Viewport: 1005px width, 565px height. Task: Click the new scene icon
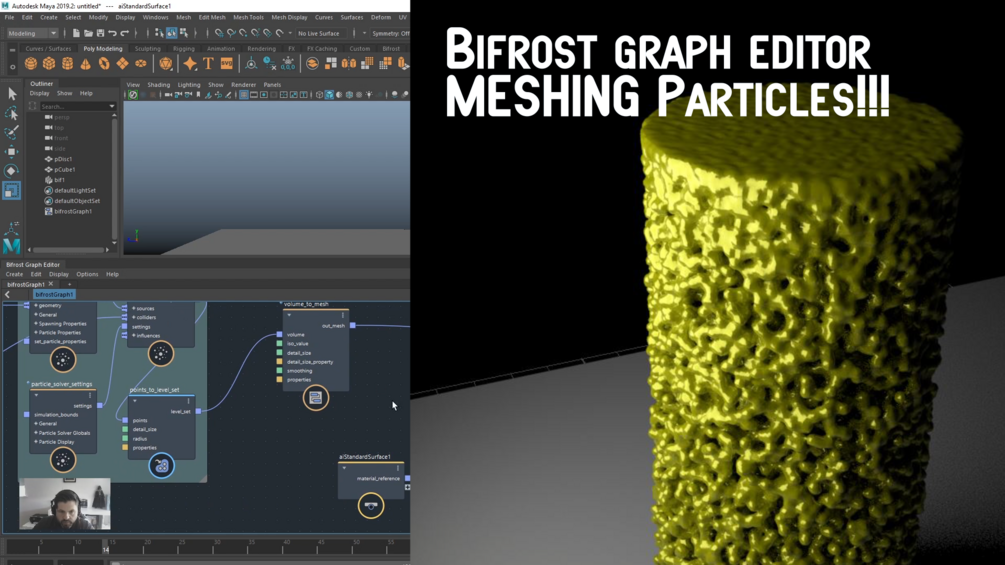tap(76, 33)
